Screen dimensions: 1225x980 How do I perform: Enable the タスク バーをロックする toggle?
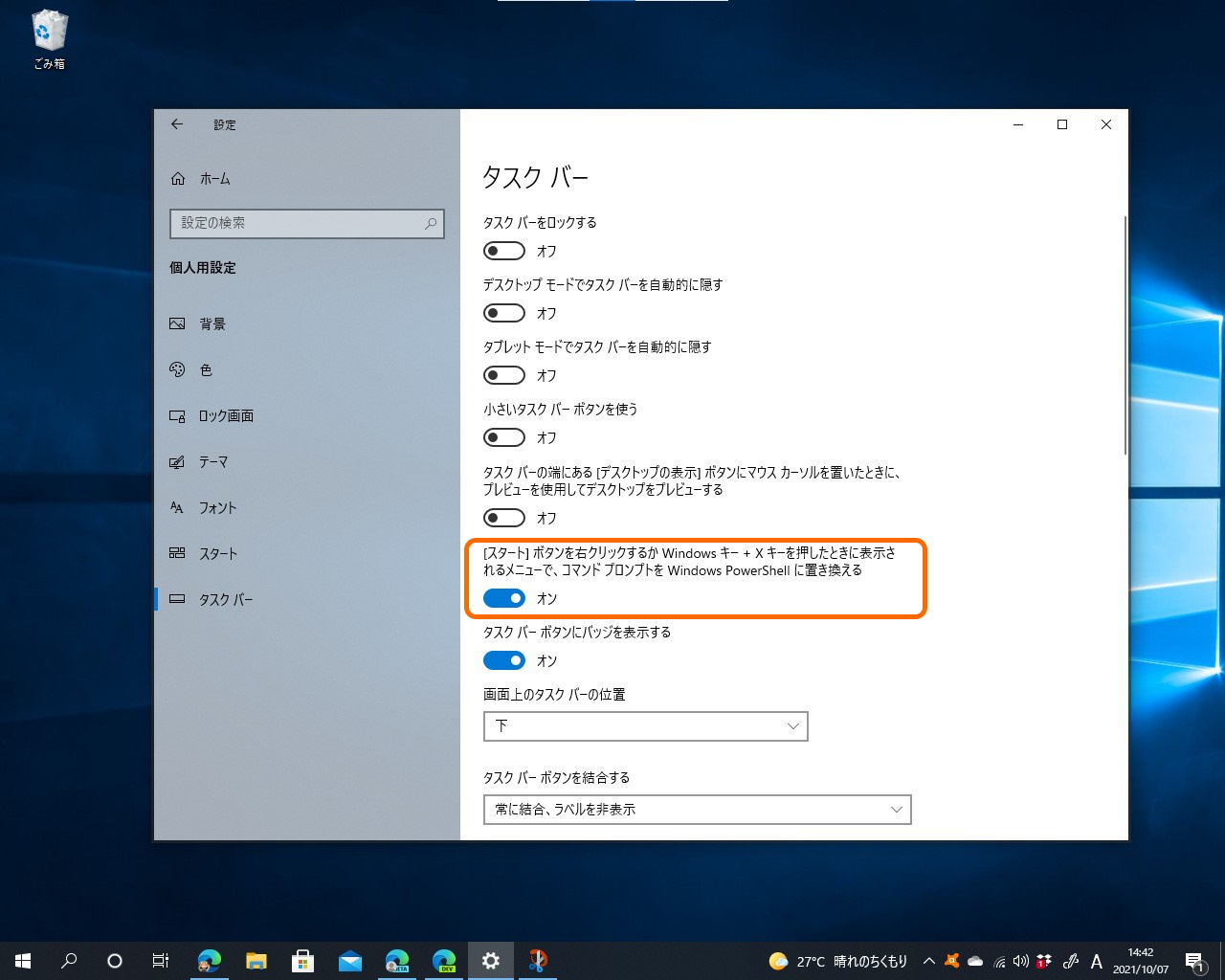click(504, 251)
